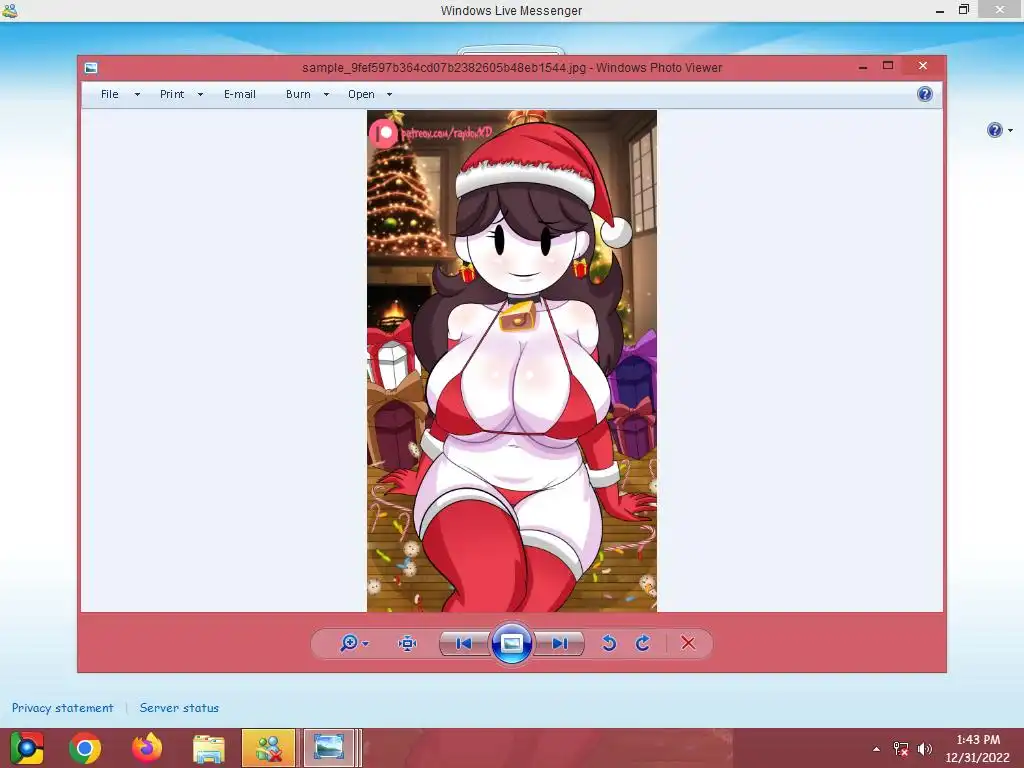
Task: Open the File menu in Photo Viewer
Action: (110, 94)
